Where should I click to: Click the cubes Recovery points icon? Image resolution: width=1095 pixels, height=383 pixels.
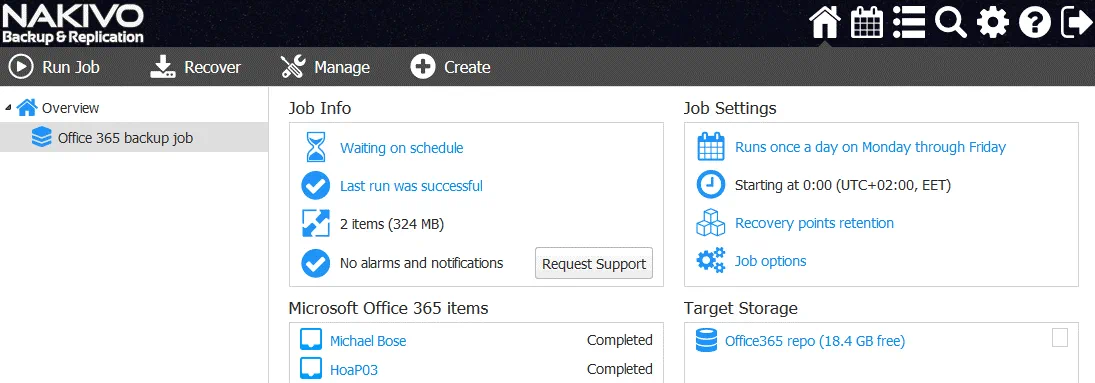click(x=711, y=223)
